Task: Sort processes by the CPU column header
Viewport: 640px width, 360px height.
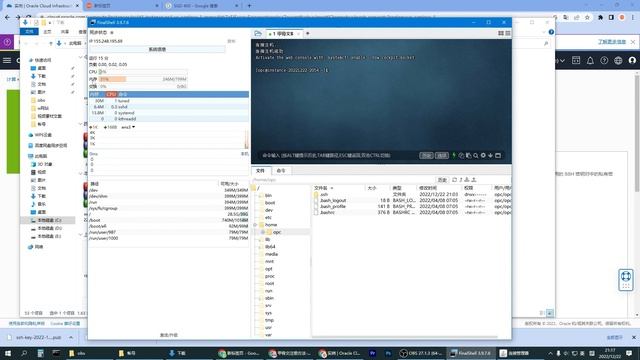Action: click(111, 94)
